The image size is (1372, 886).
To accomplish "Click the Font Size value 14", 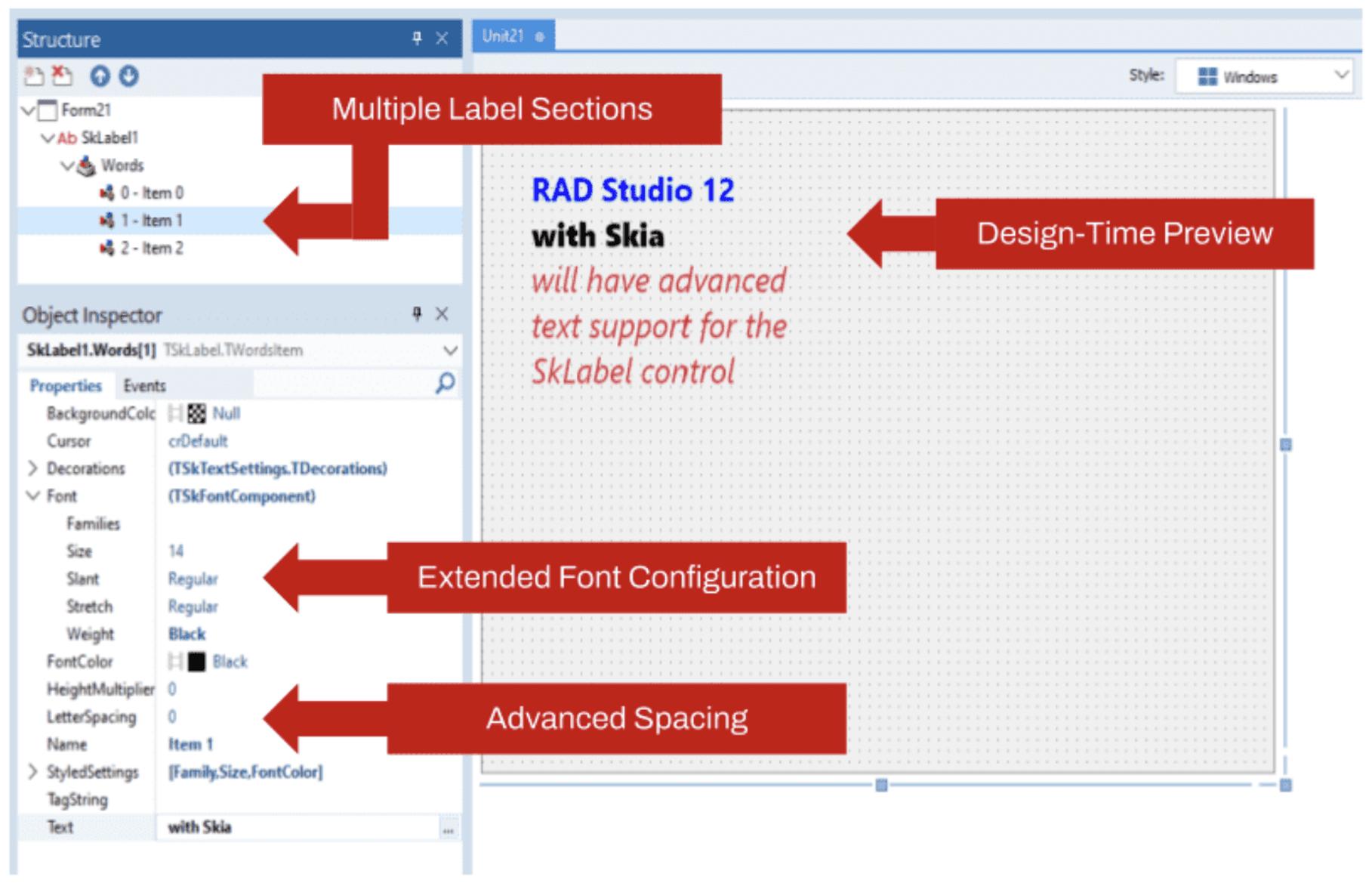I will [176, 551].
